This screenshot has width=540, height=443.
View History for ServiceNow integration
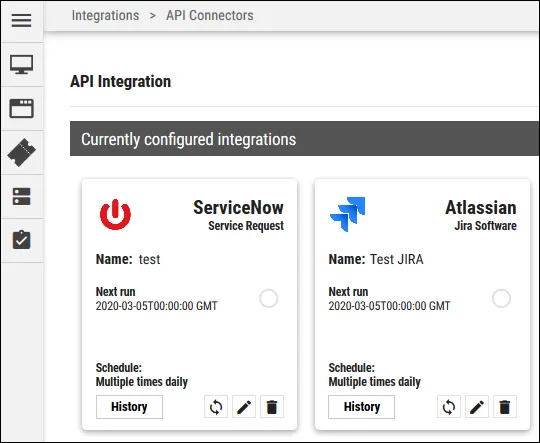click(129, 407)
